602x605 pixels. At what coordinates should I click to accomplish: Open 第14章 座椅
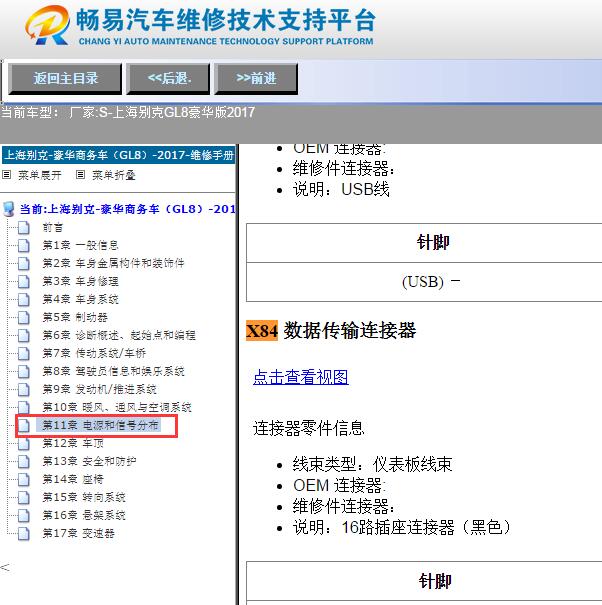click(73, 479)
